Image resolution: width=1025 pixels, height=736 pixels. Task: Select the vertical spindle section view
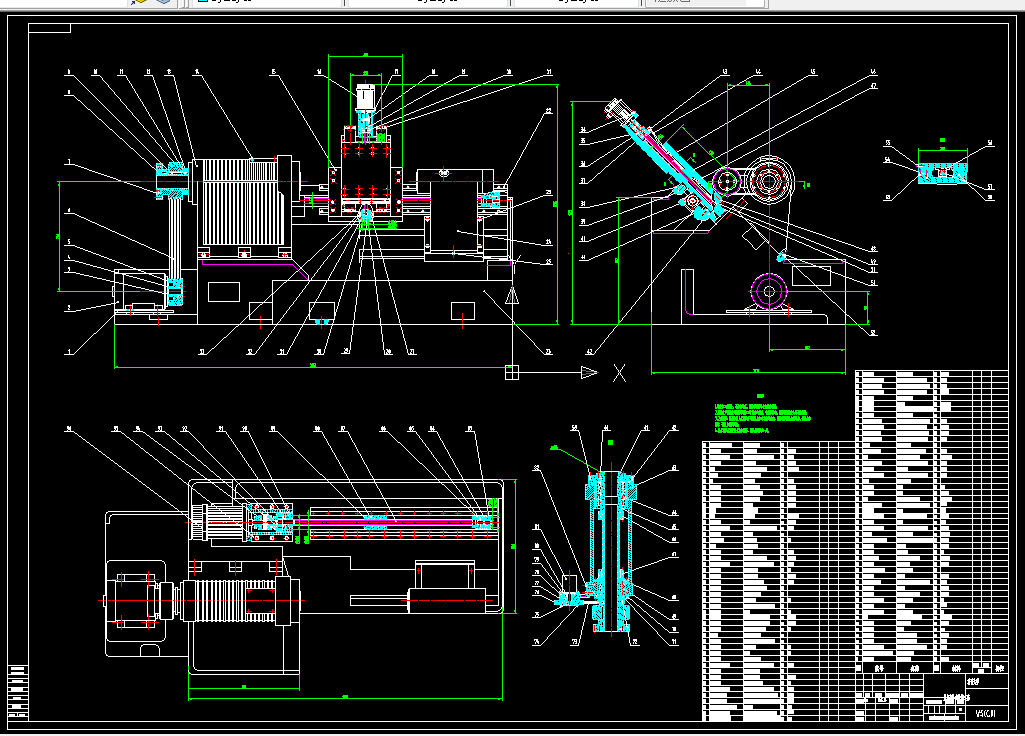(x=611, y=550)
